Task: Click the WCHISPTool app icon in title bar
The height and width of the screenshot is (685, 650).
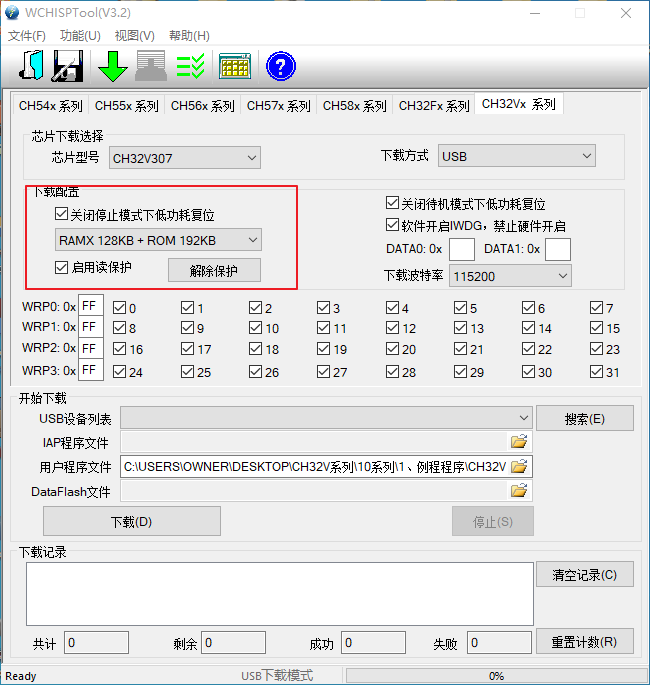Action: 12,13
